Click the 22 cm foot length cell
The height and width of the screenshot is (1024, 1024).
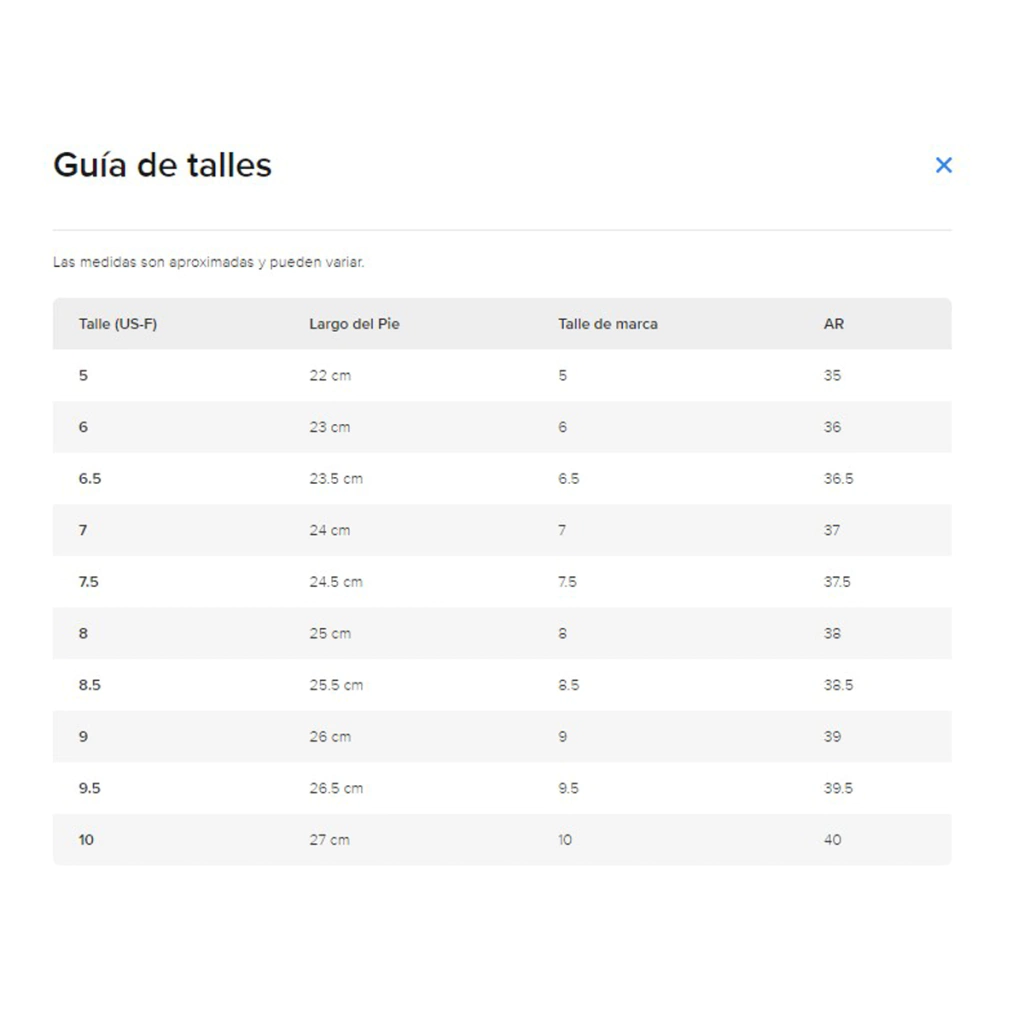[330, 376]
